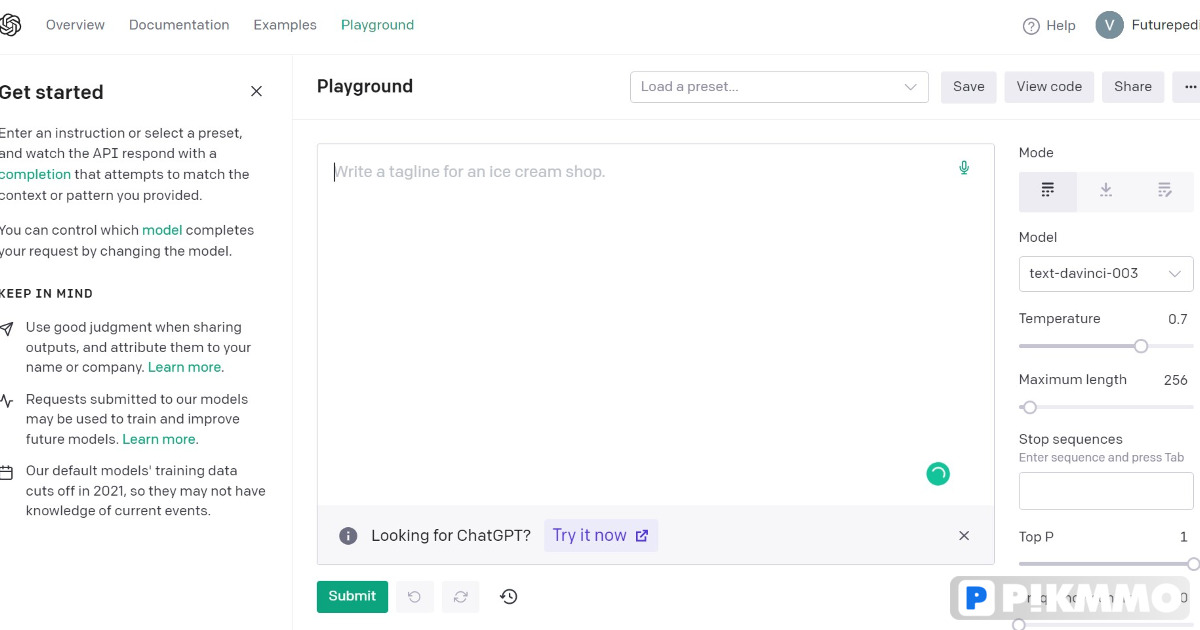Open the text-davinci-003 model dropdown
1200x630 pixels.
(1106, 273)
